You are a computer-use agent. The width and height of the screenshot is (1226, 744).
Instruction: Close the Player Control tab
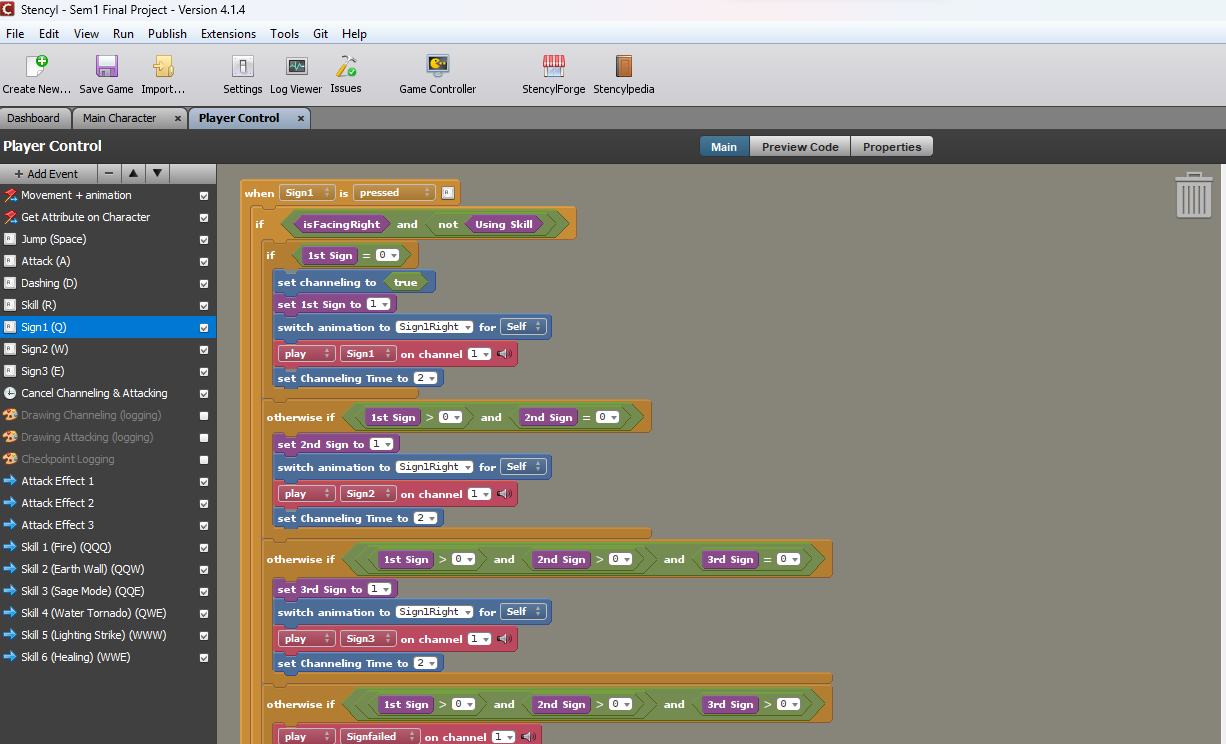(x=300, y=118)
